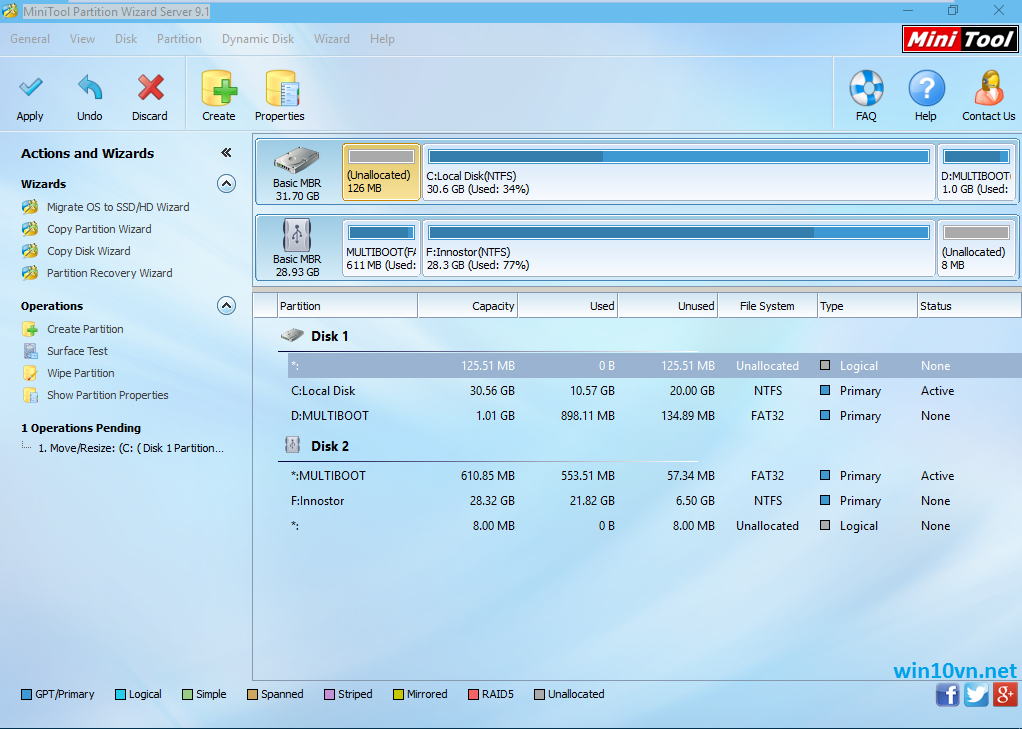1022x729 pixels.
Task: Click the Partition Recovery Wizard icon
Action: (30, 273)
